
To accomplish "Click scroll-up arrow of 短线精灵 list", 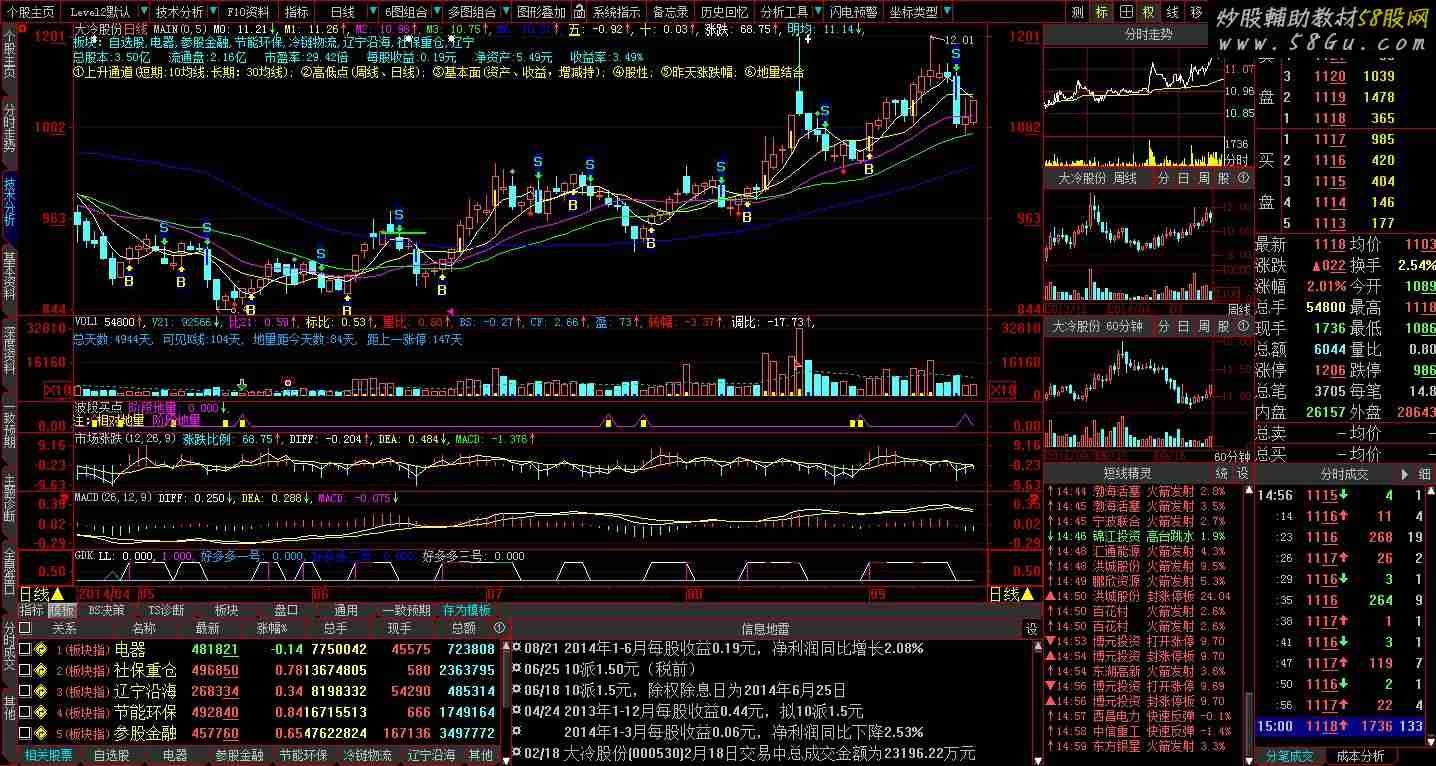I will point(1247,491).
